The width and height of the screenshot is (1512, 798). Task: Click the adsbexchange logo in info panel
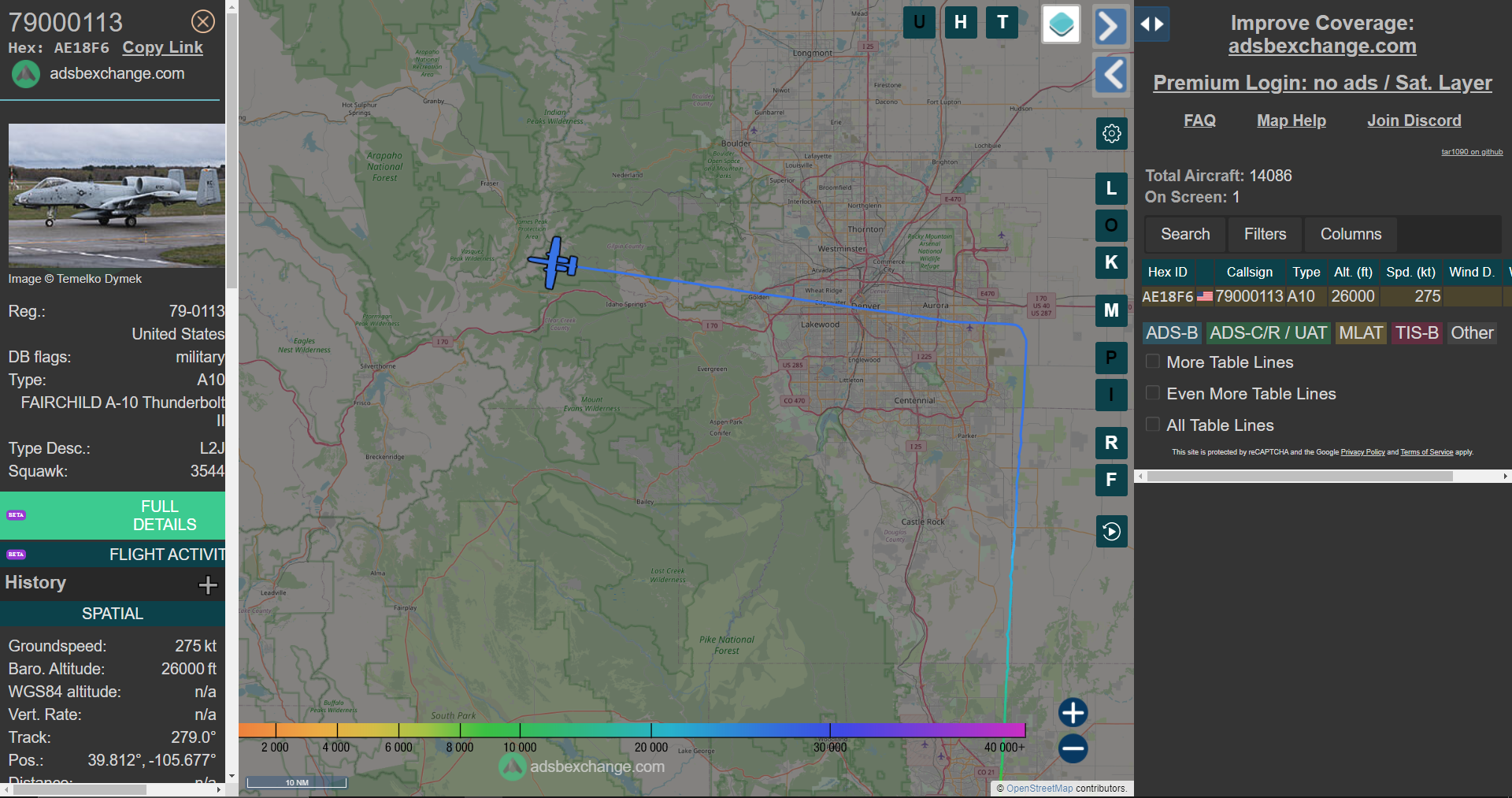pyautogui.click(x=25, y=74)
